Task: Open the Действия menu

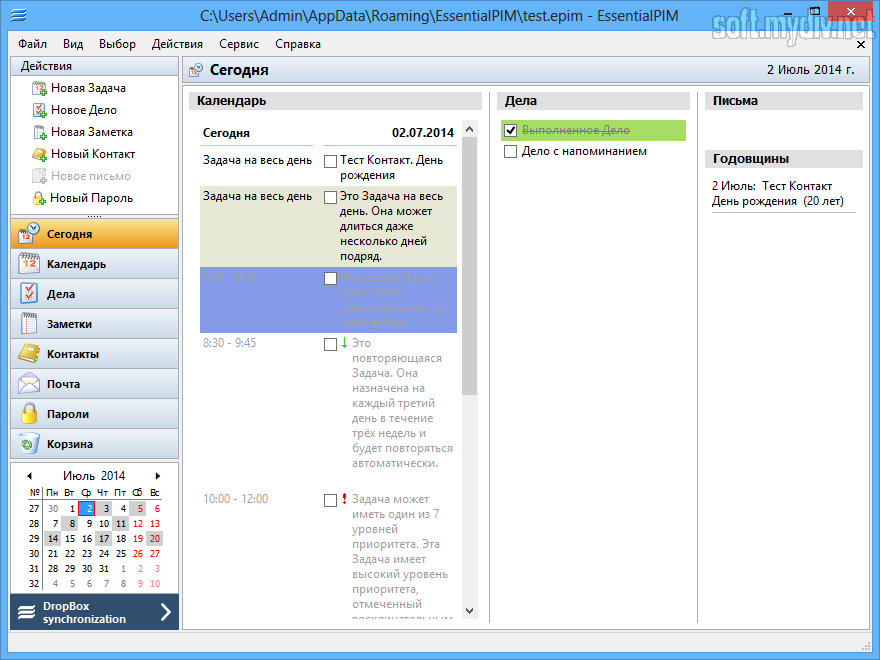Action: click(177, 44)
